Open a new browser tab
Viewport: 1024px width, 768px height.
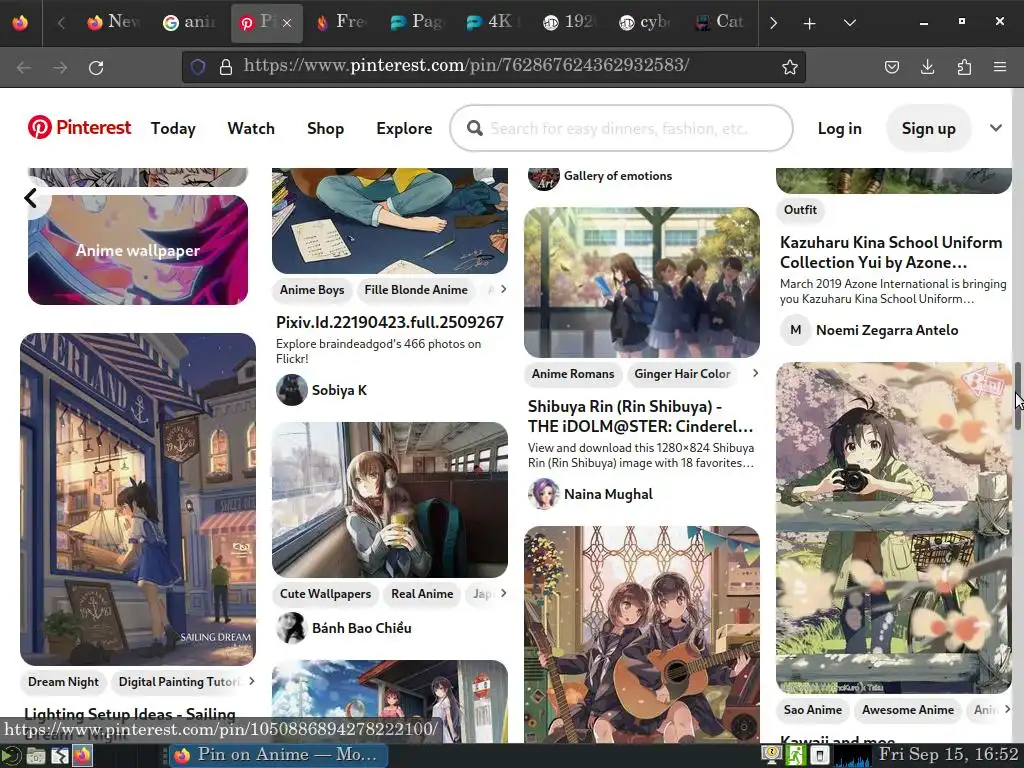tap(809, 24)
